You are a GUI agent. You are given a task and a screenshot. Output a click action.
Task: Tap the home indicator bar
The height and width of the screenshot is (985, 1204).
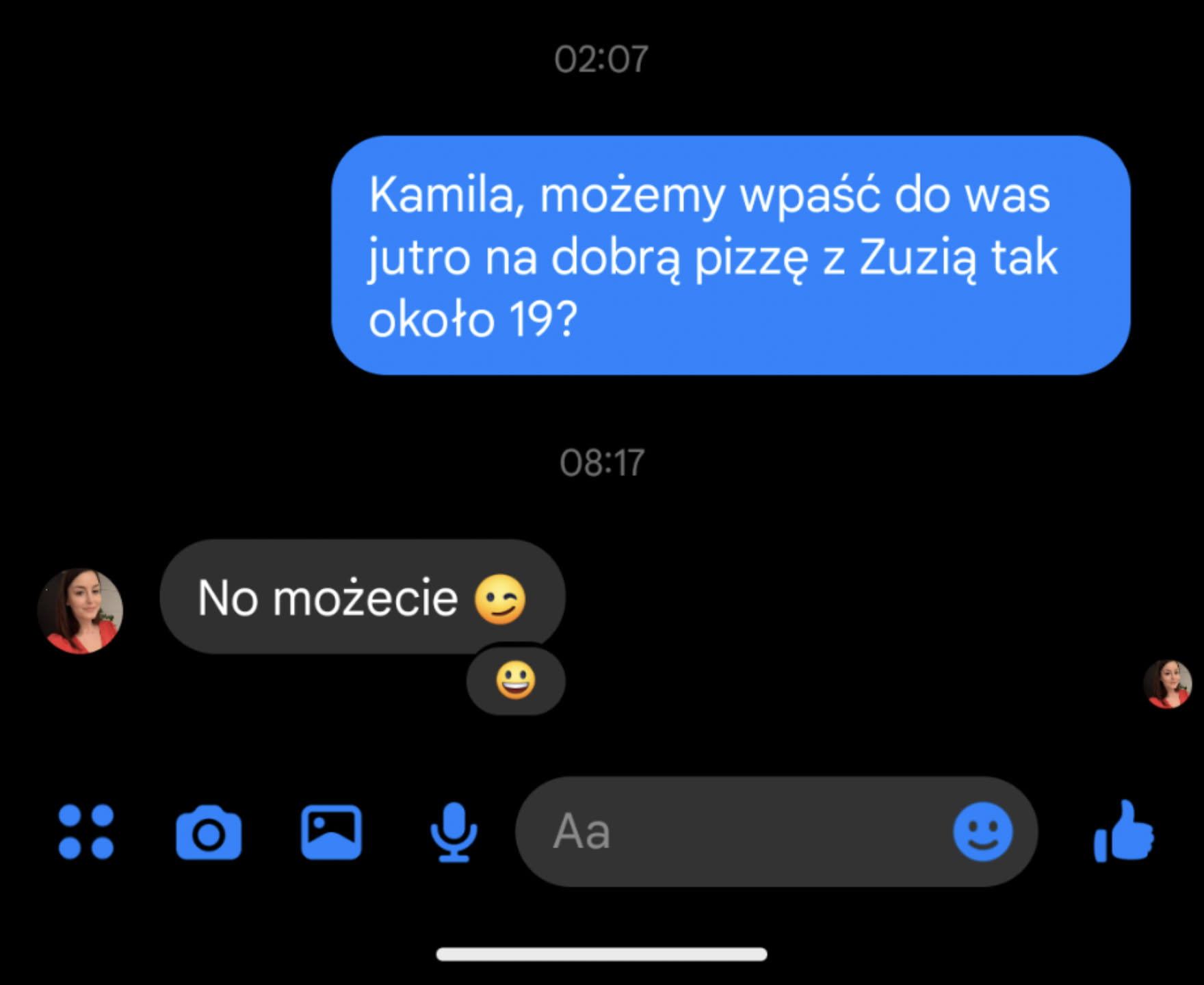(x=602, y=954)
